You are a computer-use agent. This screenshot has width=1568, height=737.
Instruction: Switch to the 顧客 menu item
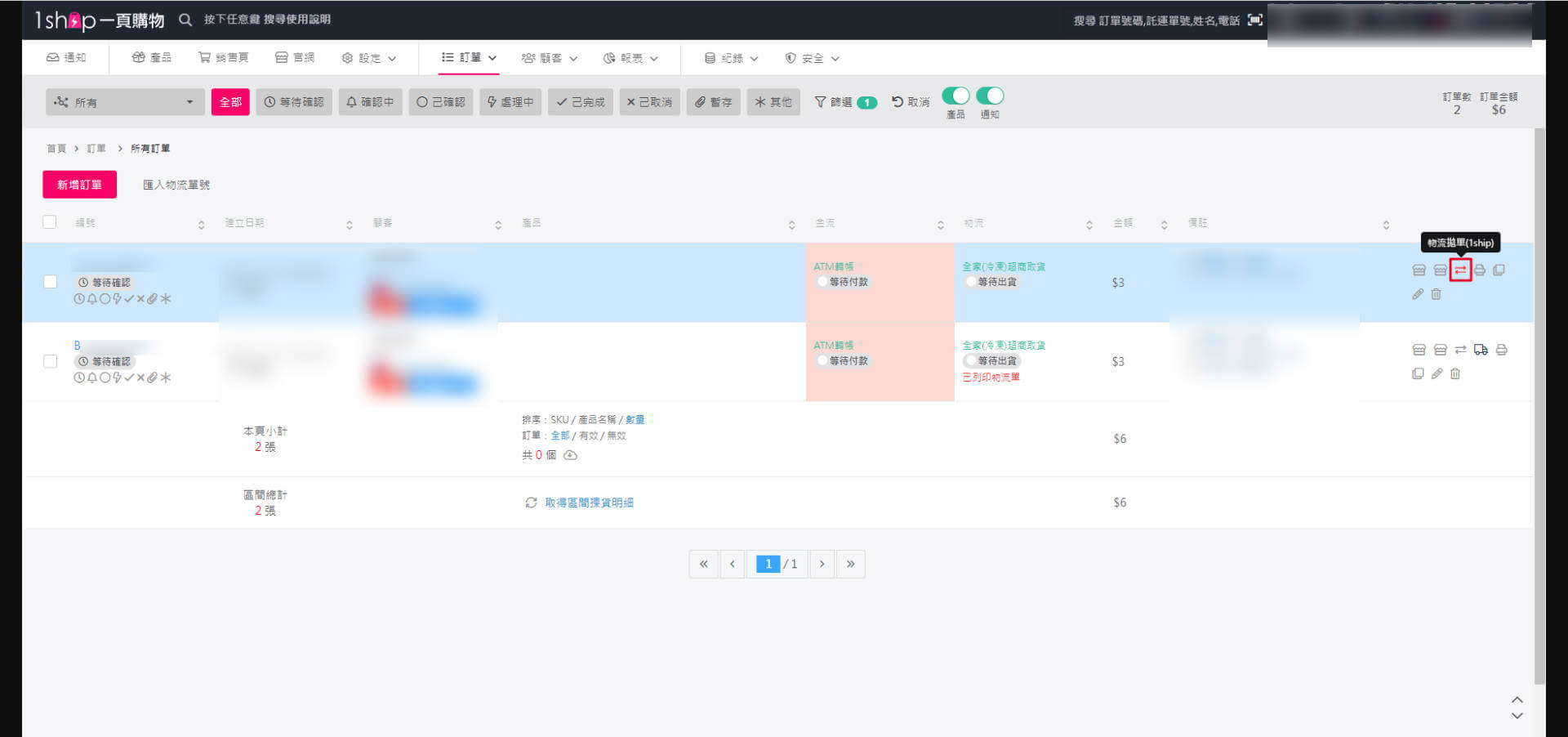coord(549,58)
